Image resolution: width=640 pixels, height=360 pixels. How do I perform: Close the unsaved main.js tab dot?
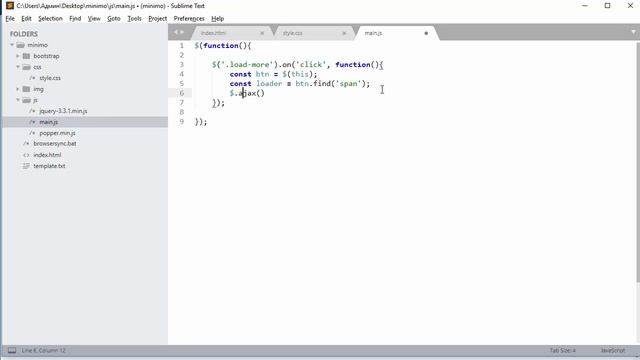(x=426, y=33)
